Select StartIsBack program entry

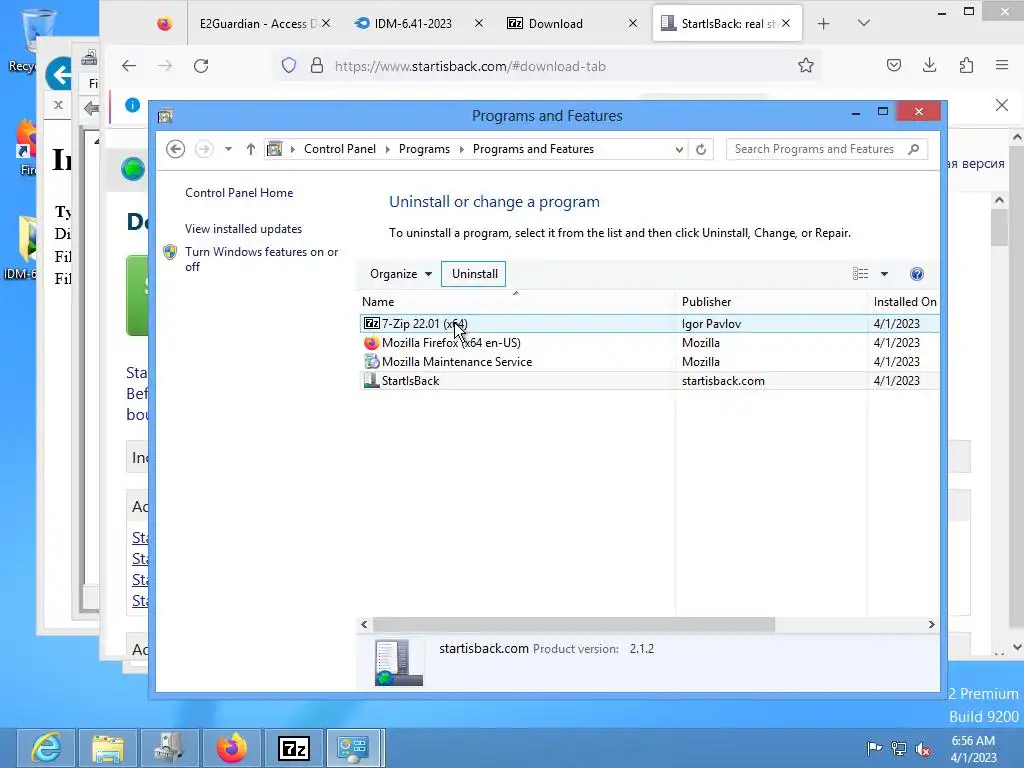pos(650,380)
